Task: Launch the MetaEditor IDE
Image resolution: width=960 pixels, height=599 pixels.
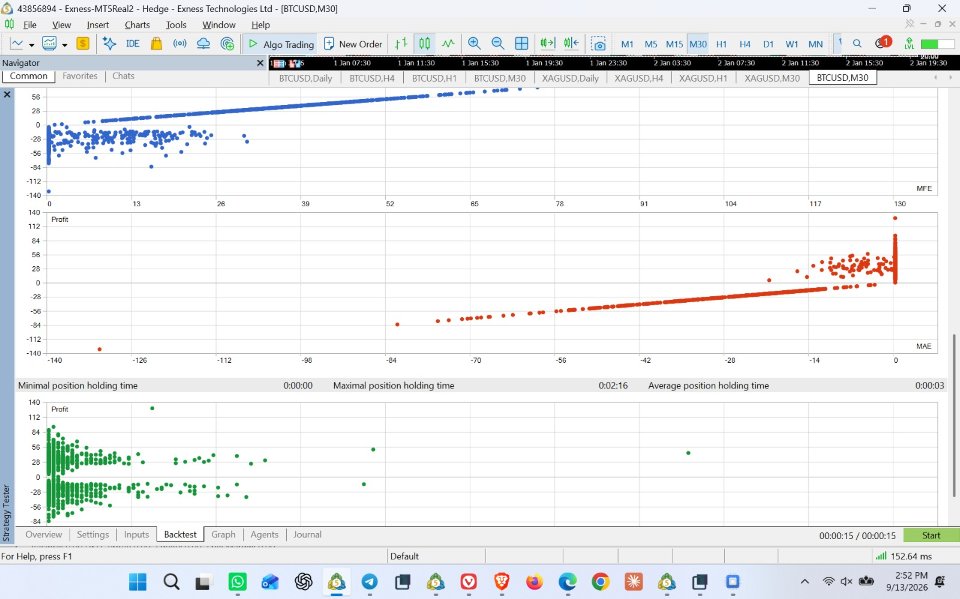Action: 132,43
